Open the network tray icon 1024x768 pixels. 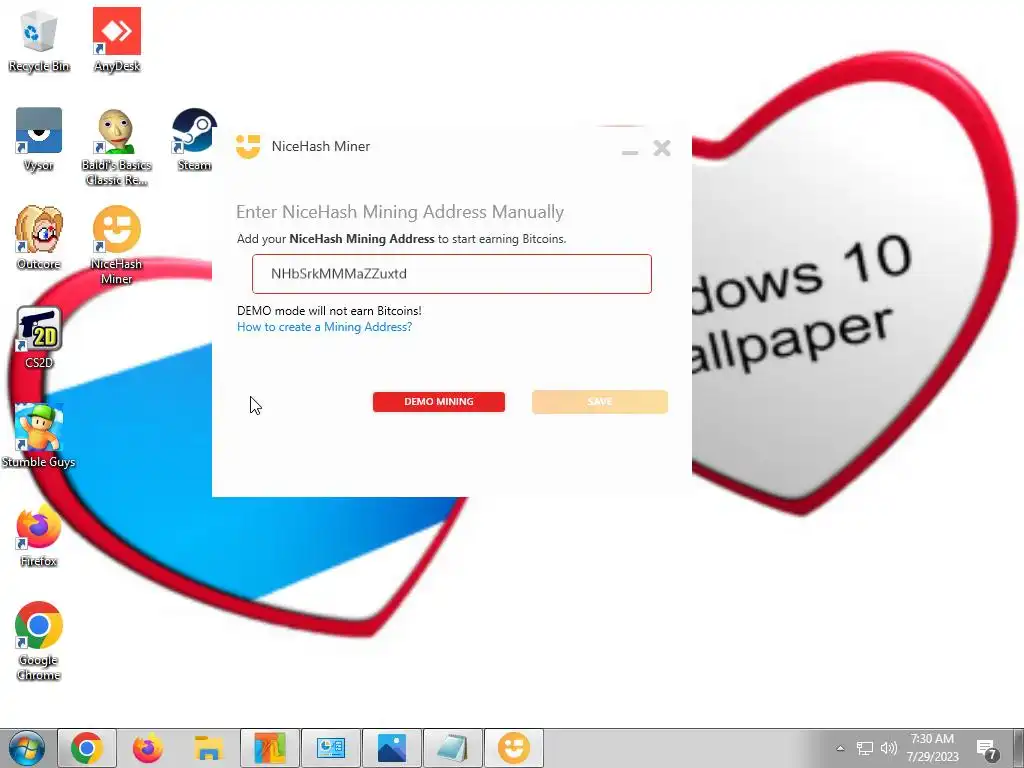[x=865, y=748]
